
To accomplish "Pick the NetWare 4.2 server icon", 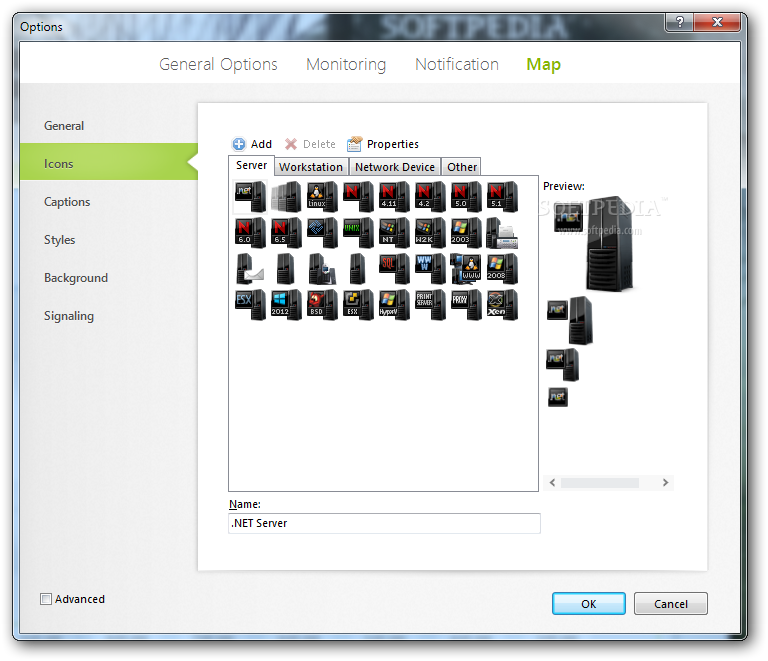I will (430, 196).
